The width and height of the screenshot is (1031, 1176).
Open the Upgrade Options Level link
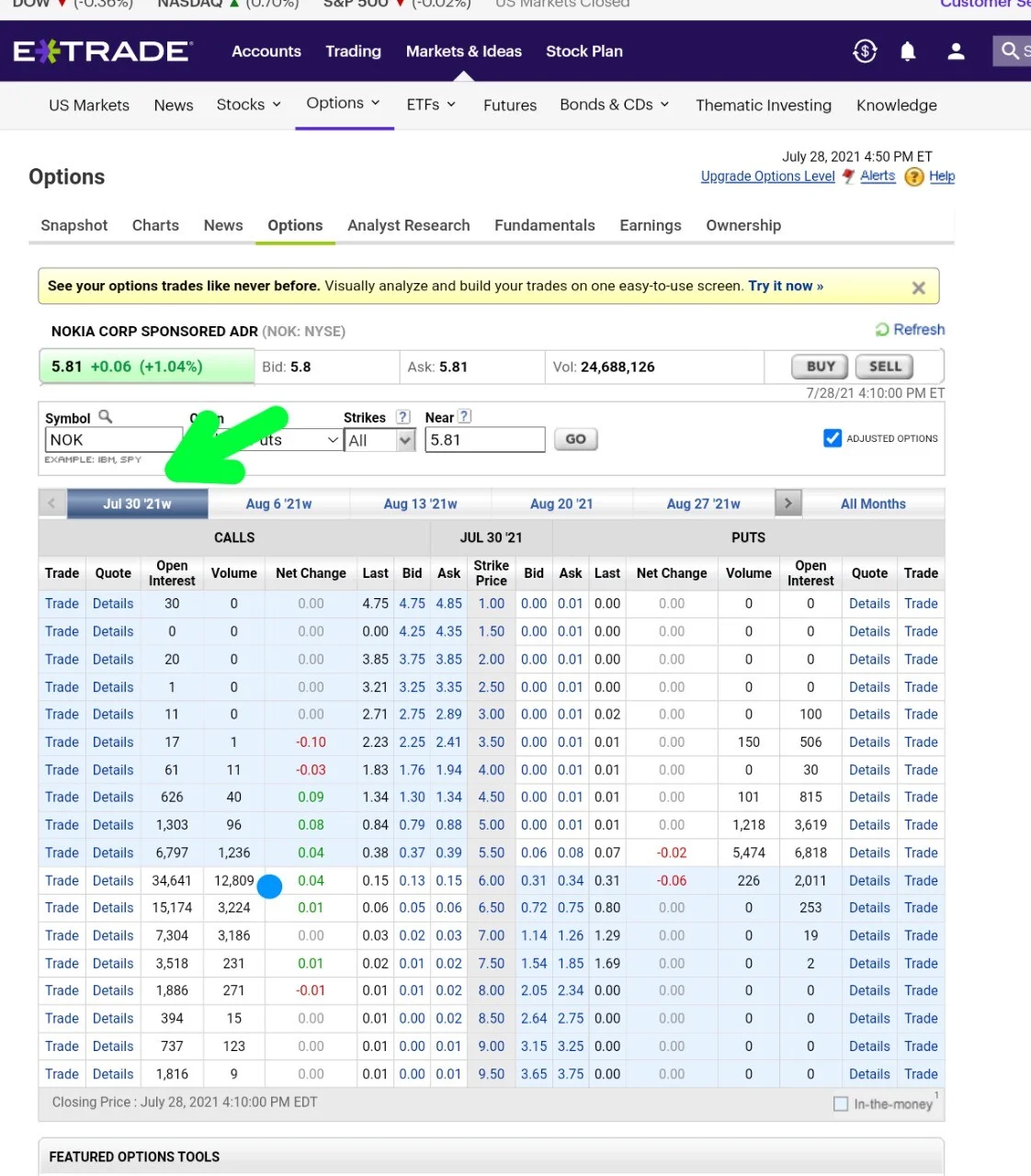[x=768, y=176]
